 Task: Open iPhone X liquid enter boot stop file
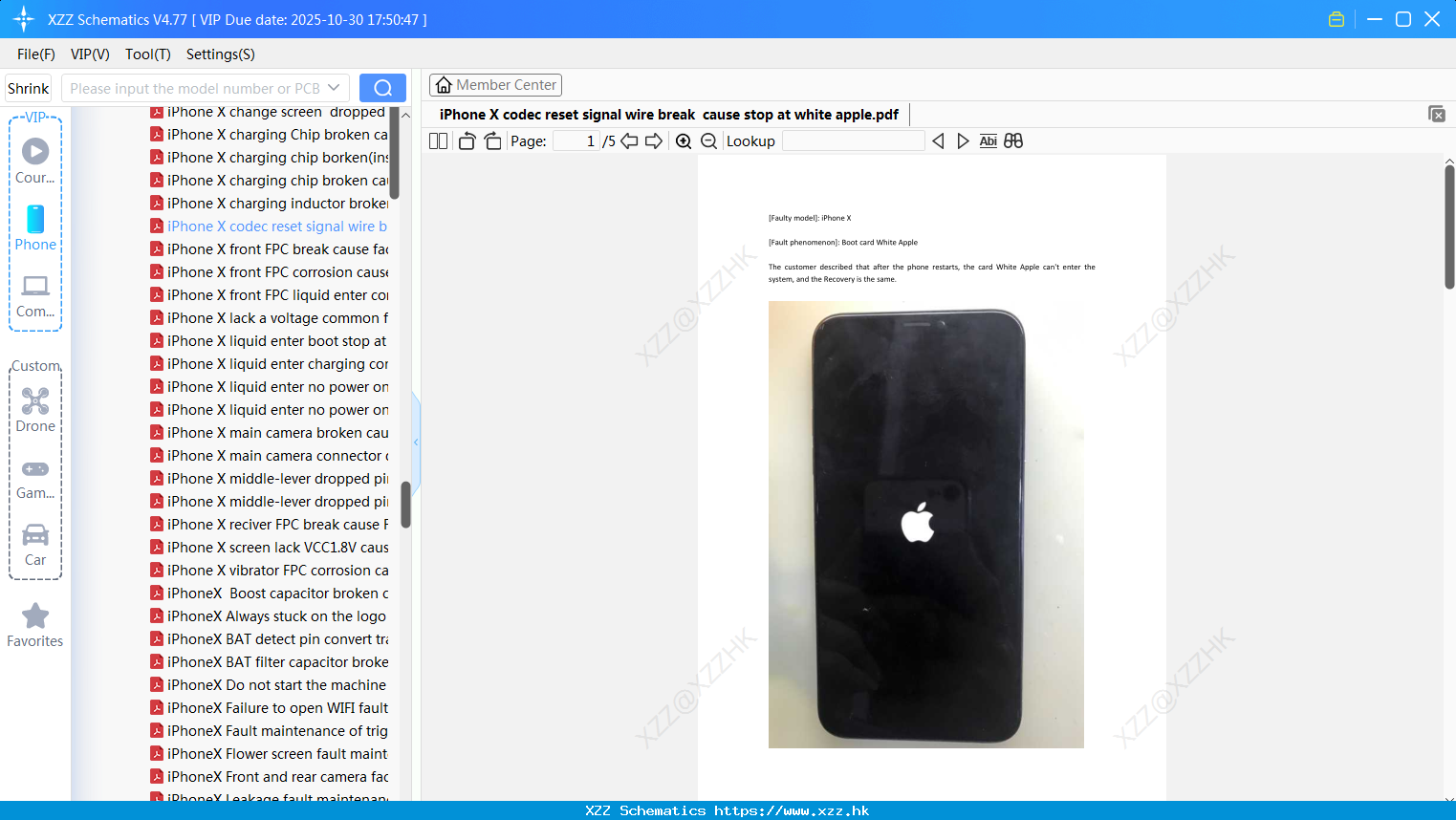click(x=269, y=341)
